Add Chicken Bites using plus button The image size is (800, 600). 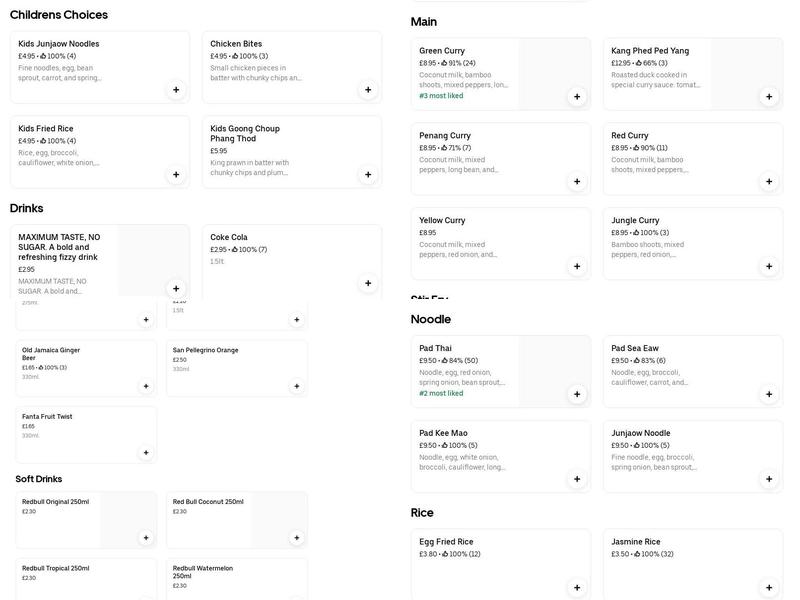pyautogui.click(x=368, y=90)
